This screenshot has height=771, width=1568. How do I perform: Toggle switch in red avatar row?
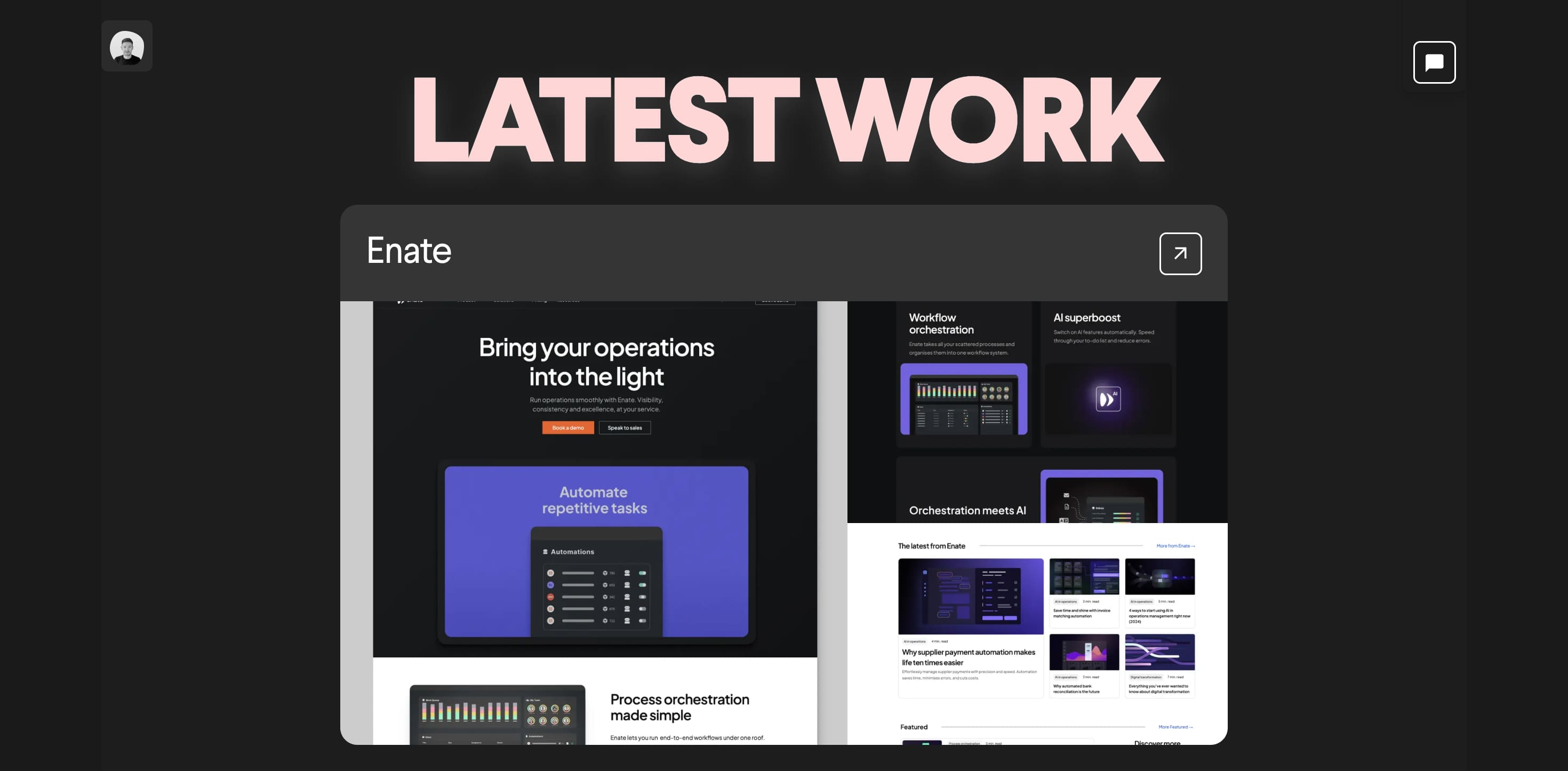[642, 597]
